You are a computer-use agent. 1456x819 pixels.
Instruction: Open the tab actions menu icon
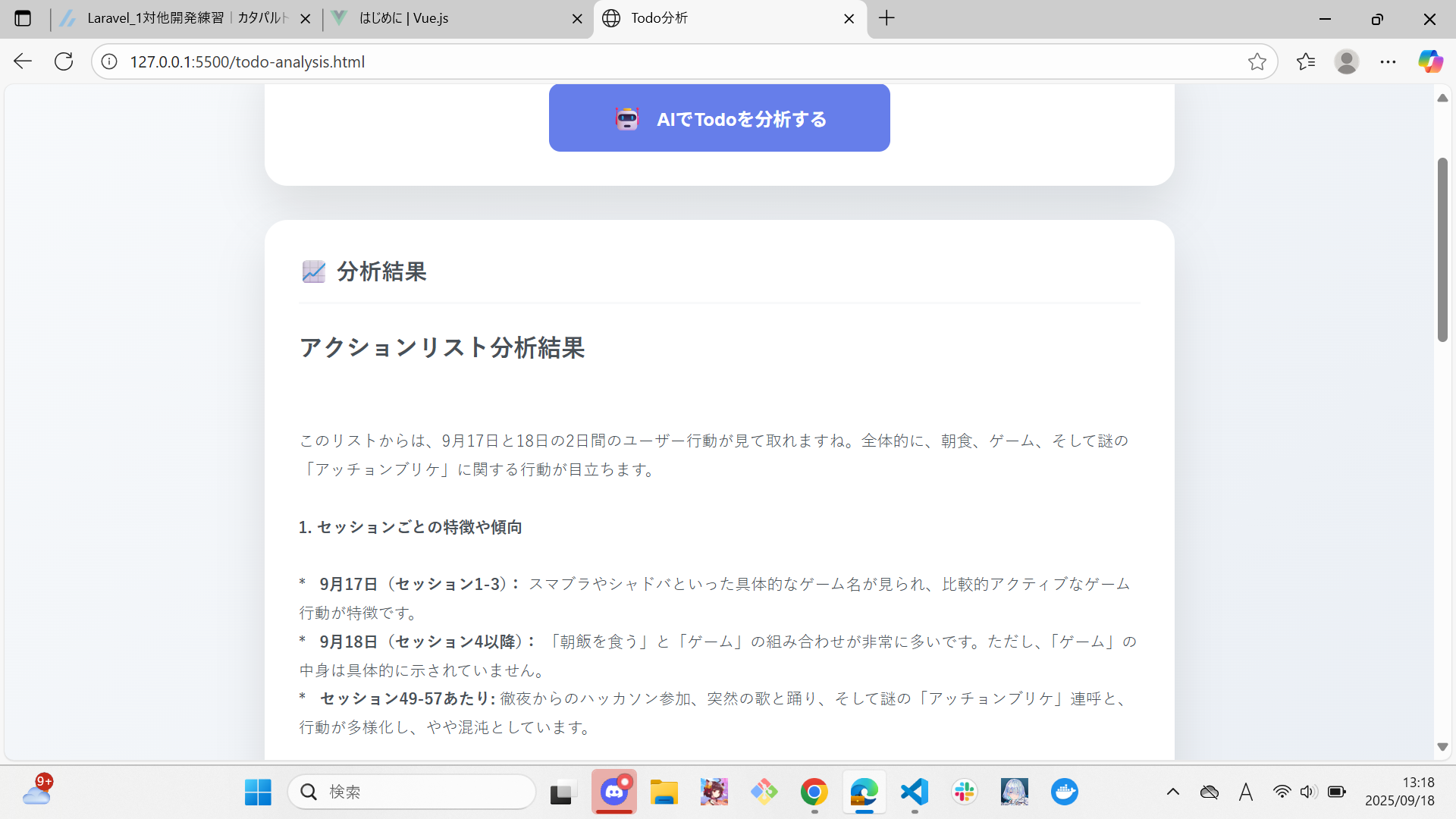pos(23,18)
